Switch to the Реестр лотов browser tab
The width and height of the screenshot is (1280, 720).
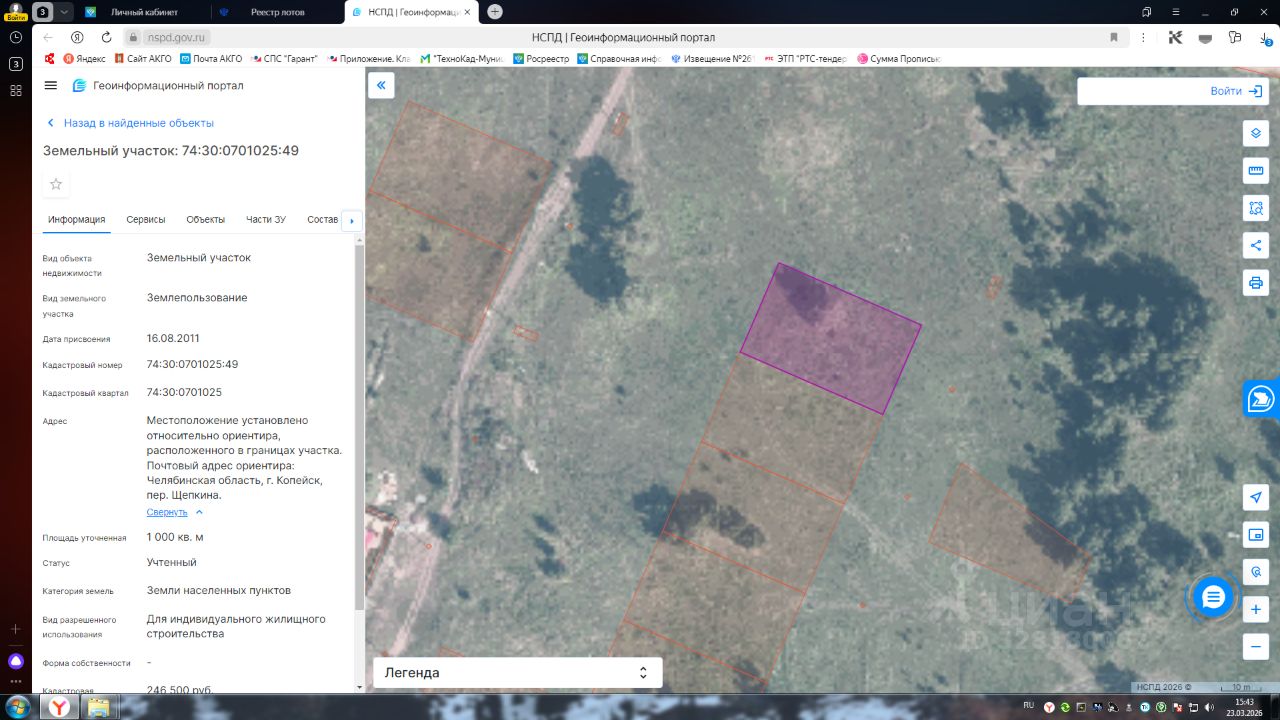(277, 12)
